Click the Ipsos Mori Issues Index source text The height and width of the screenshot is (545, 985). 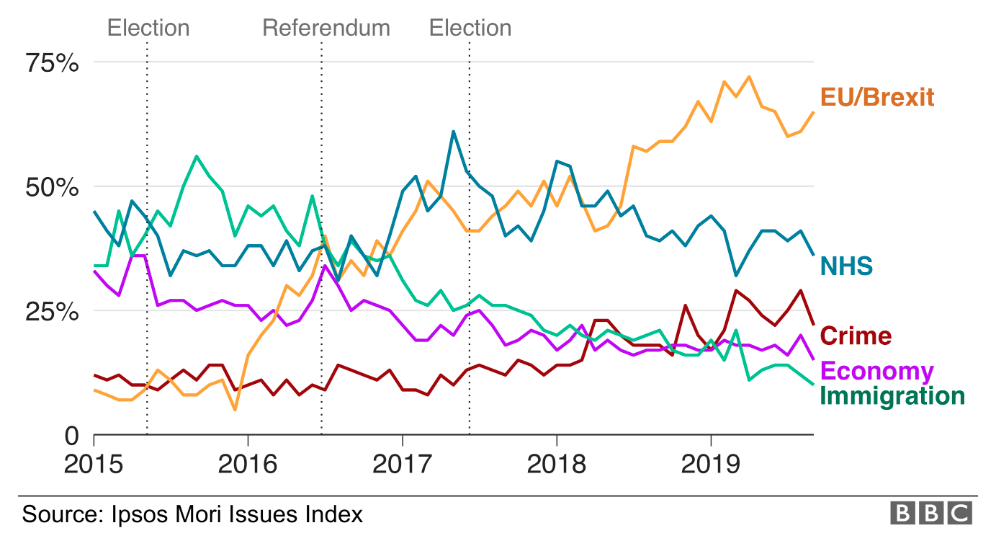pyautogui.click(x=192, y=514)
